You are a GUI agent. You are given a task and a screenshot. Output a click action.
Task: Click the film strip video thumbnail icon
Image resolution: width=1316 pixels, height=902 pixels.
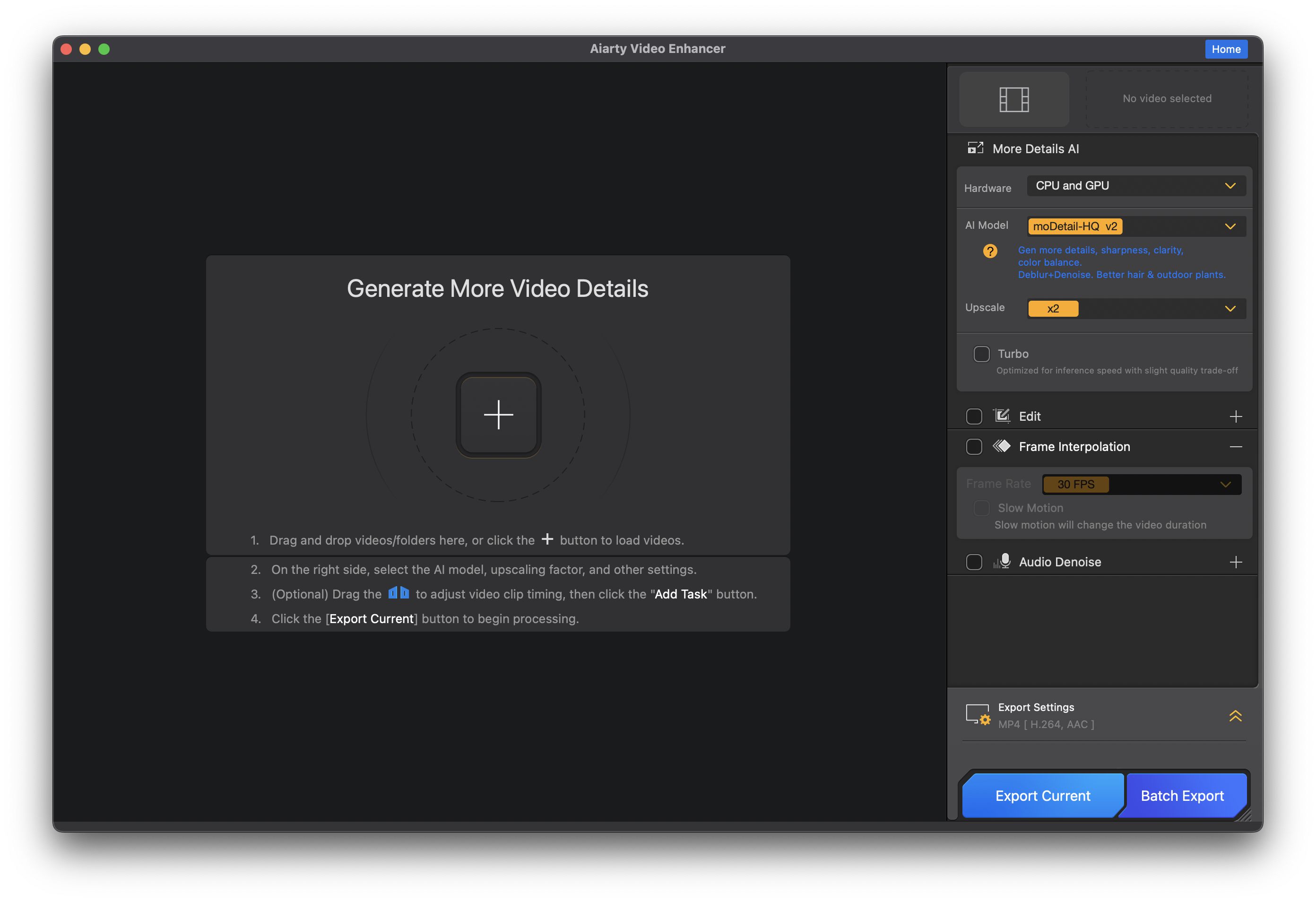point(1013,99)
